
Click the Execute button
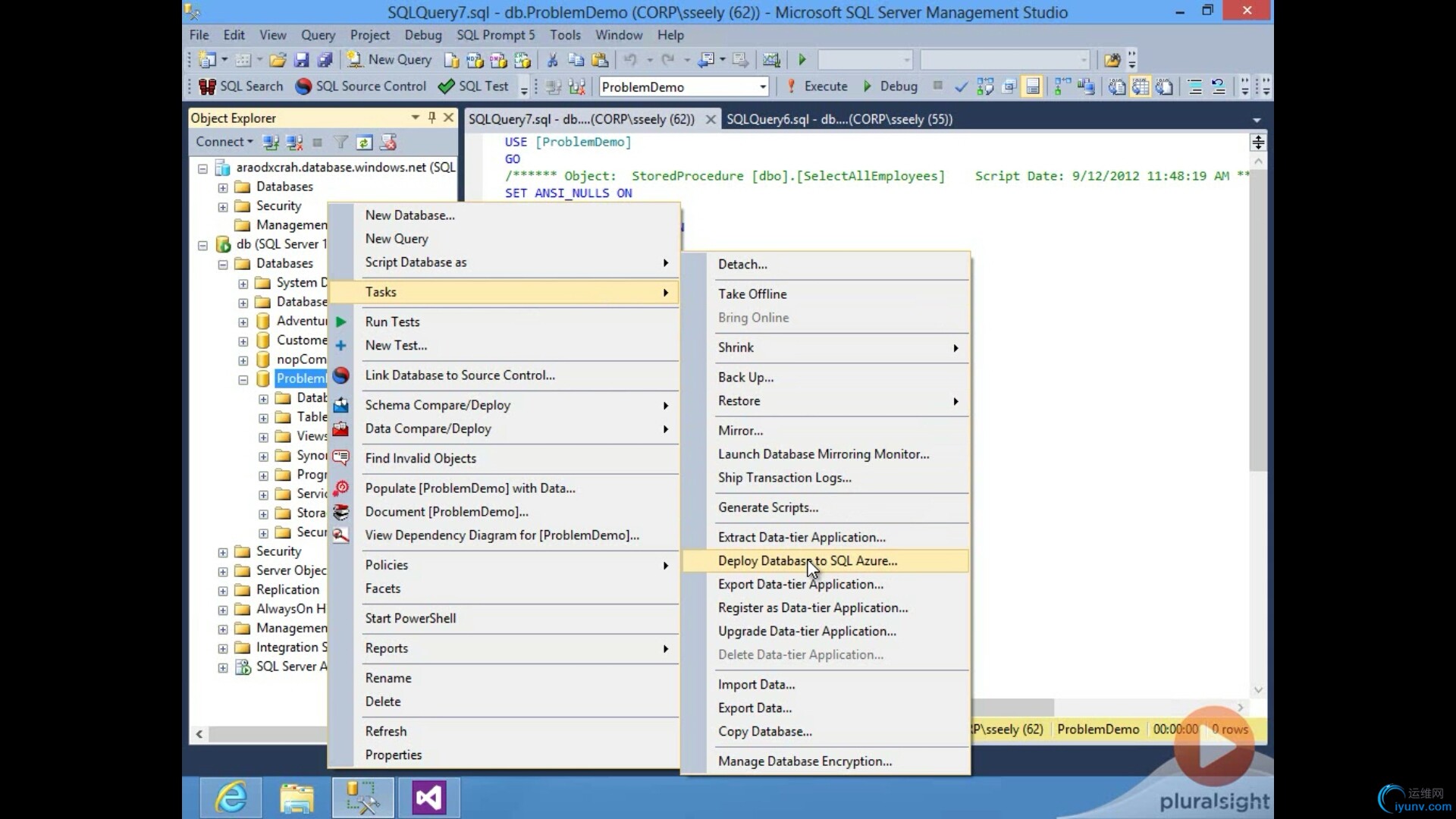pyautogui.click(x=817, y=86)
